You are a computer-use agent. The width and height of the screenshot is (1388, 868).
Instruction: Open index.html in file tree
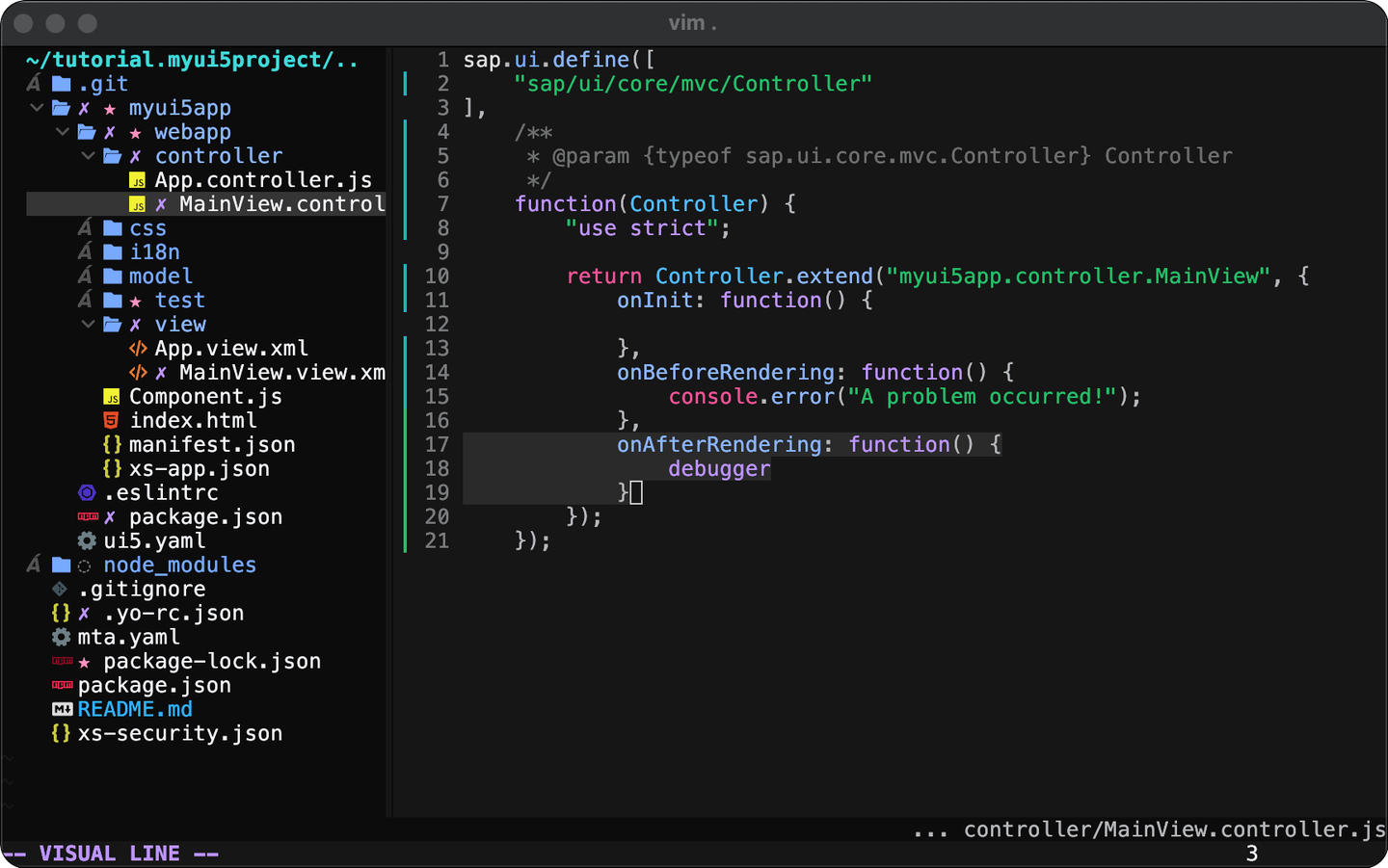pyautogui.click(x=193, y=421)
